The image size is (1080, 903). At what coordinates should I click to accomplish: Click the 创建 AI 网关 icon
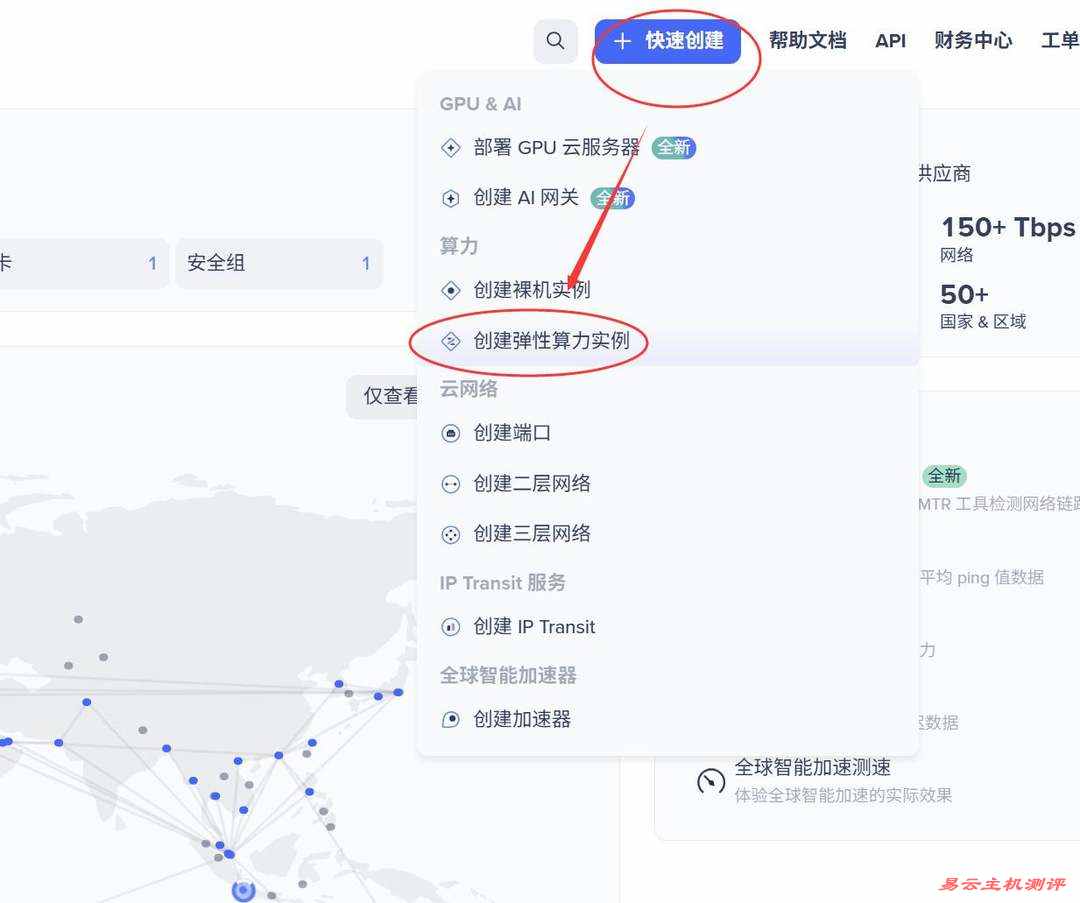(x=451, y=198)
